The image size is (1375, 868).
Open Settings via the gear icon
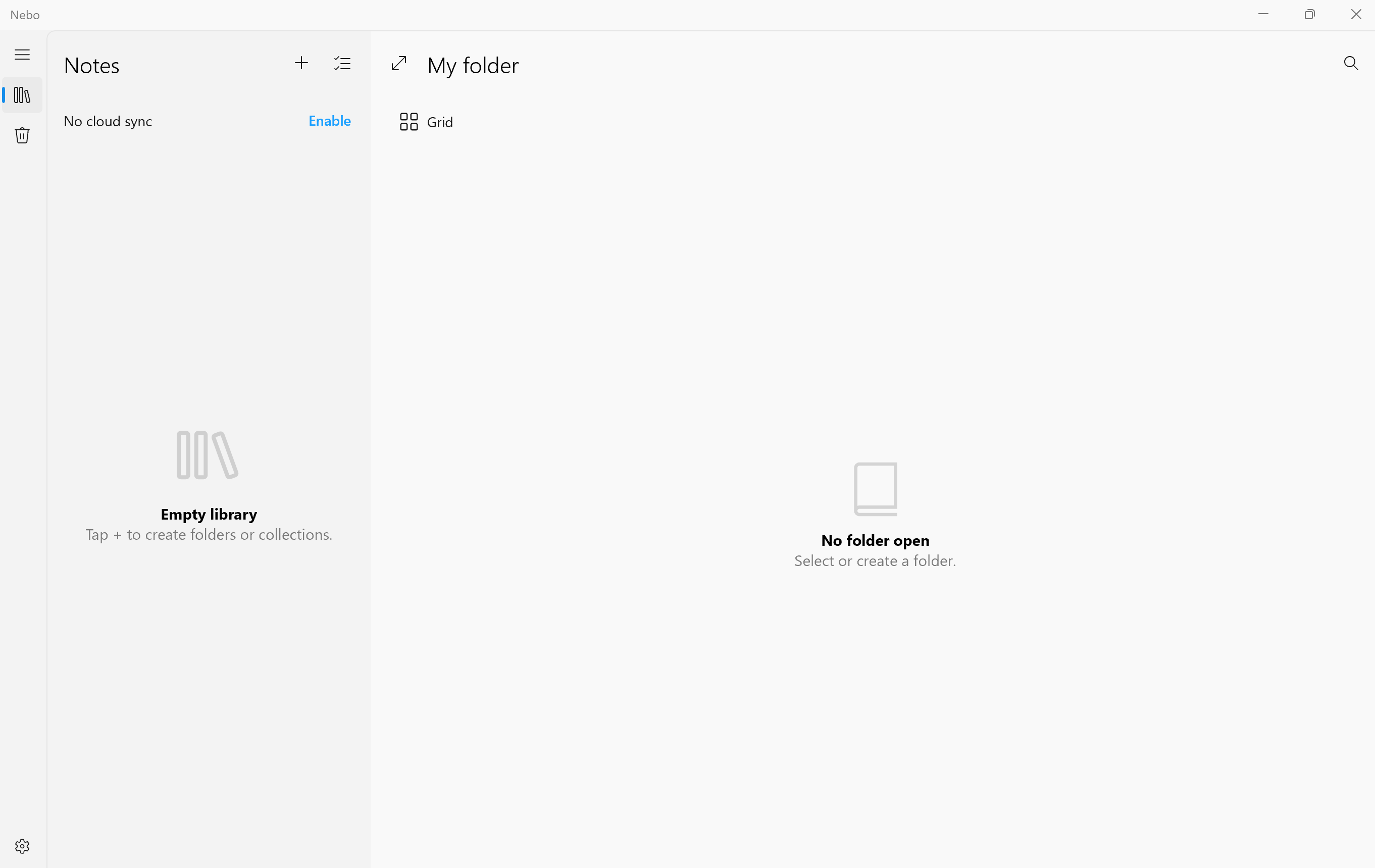pos(22,846)
